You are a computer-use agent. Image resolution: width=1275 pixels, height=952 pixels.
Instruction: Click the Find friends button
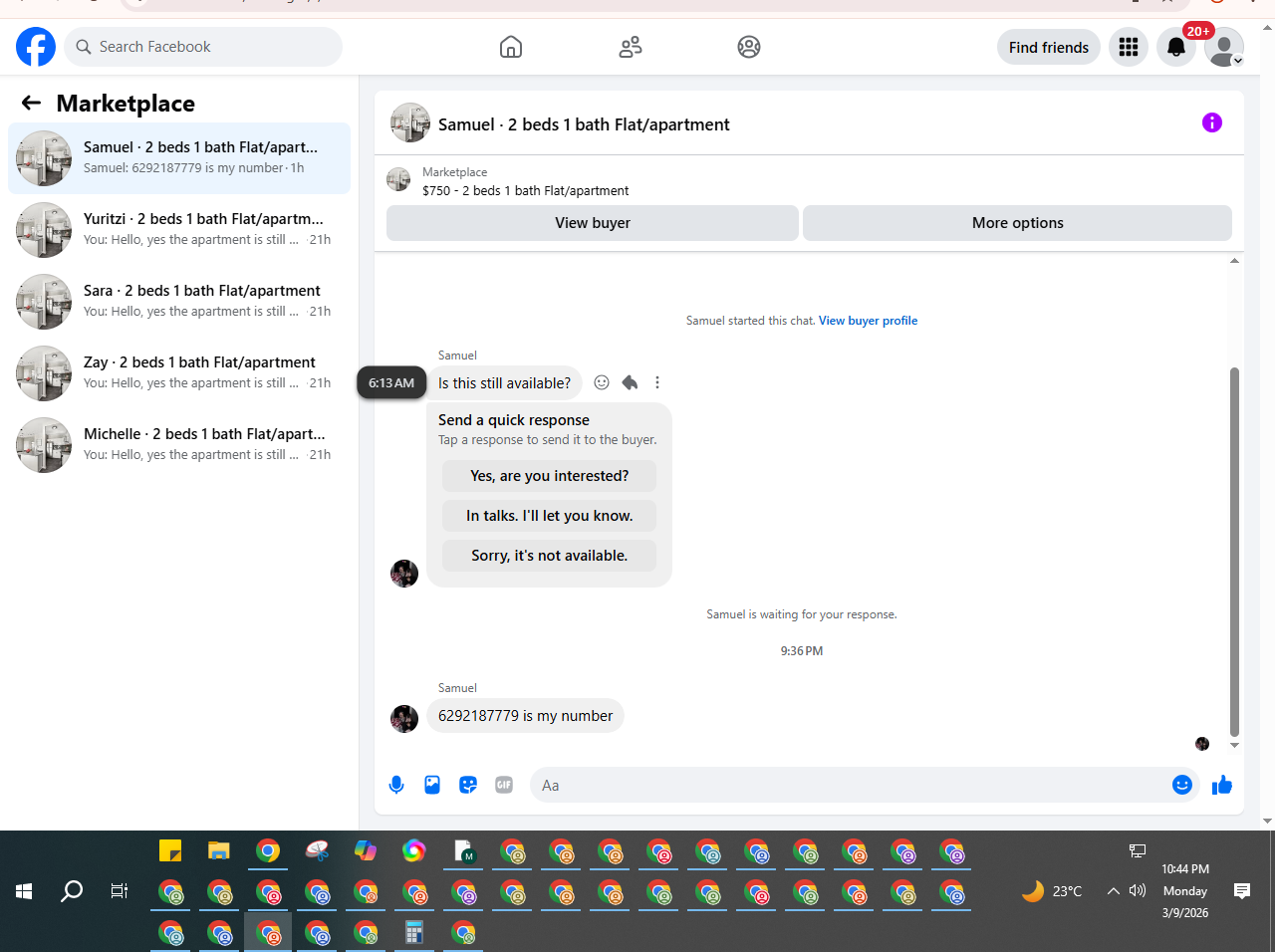click(1049, 47)
